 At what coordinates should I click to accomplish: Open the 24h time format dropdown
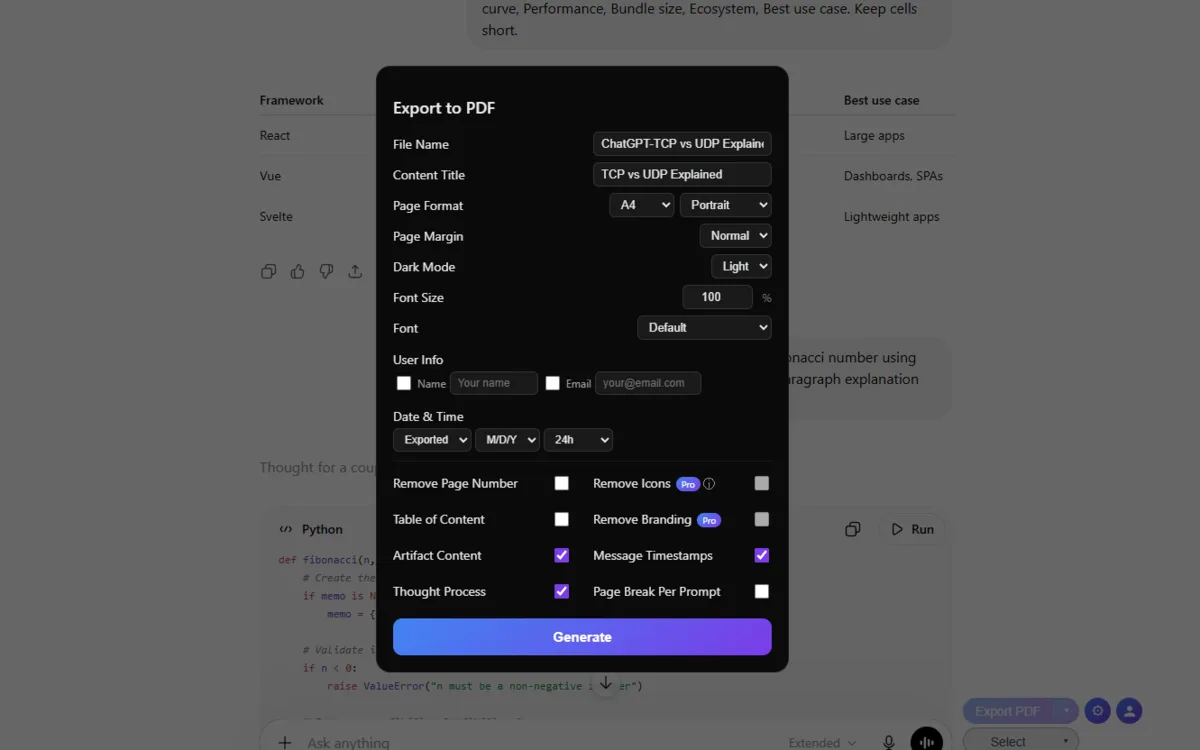tap(578, 440)
